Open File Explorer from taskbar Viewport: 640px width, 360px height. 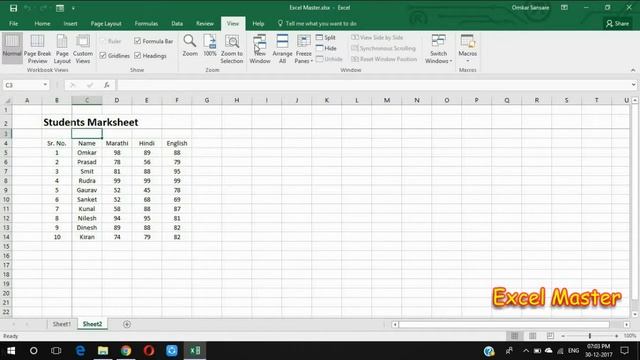point(103,351)
